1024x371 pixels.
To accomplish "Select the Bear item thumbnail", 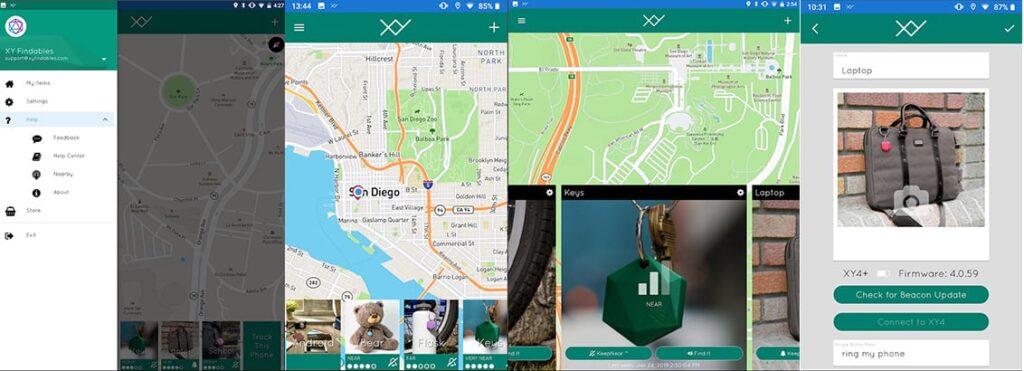I will tap(372, 327).
